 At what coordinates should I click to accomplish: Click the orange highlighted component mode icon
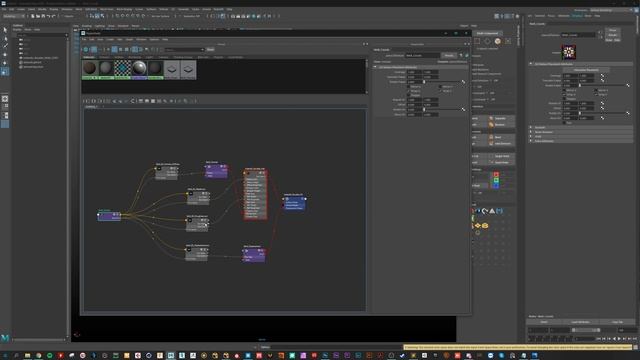click(498, 41)
